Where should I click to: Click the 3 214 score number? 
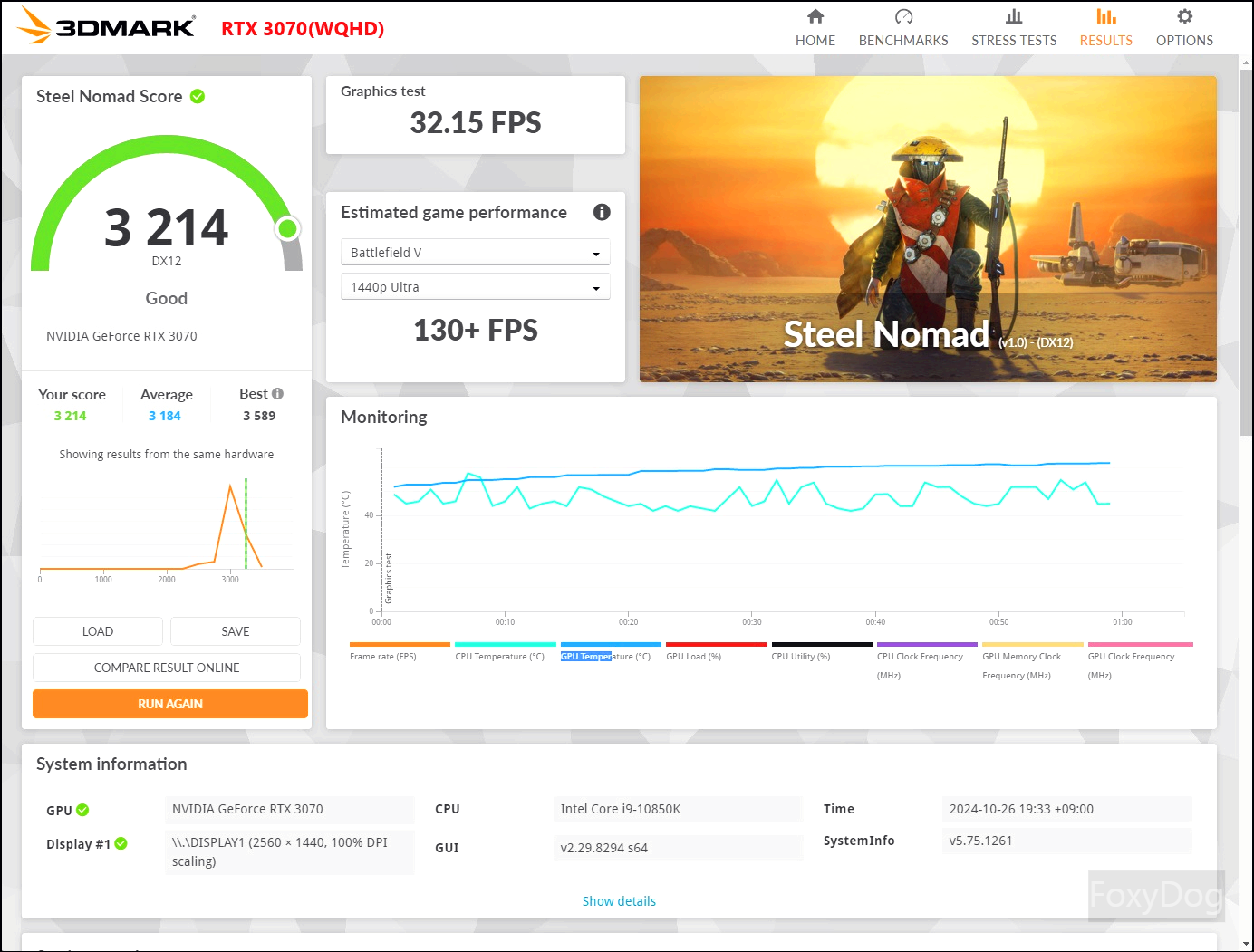(167, 226)
